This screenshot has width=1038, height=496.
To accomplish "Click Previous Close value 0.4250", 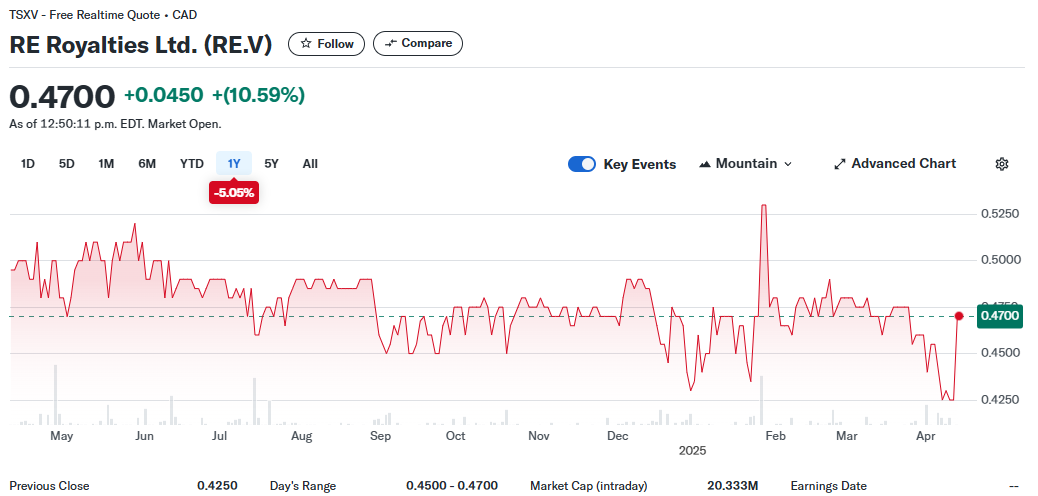I will (x=217, y=486).
